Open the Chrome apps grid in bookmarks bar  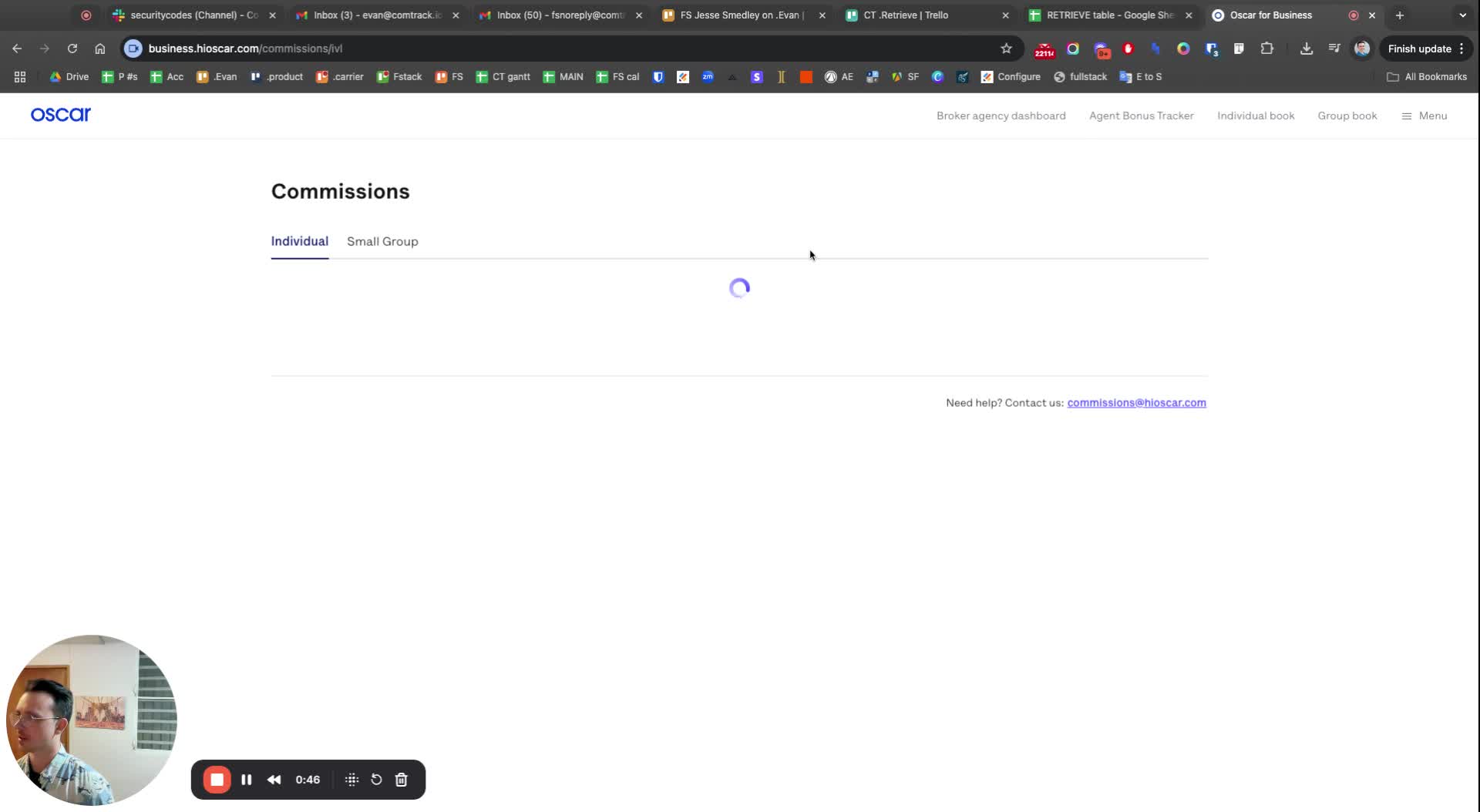[20, 77]
